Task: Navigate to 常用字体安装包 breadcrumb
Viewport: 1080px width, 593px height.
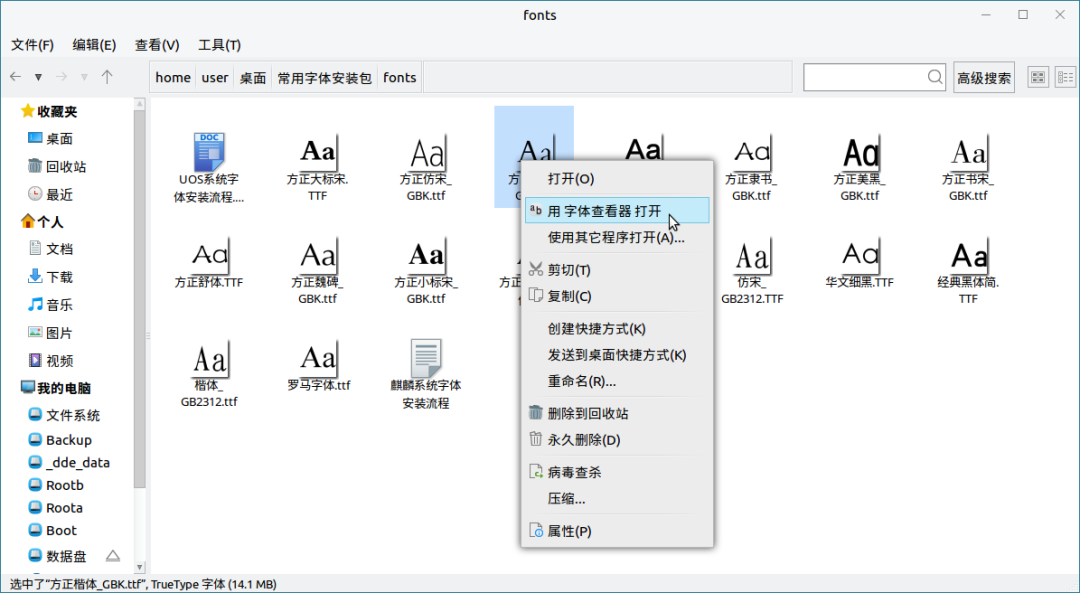Action: coord(324,77)
